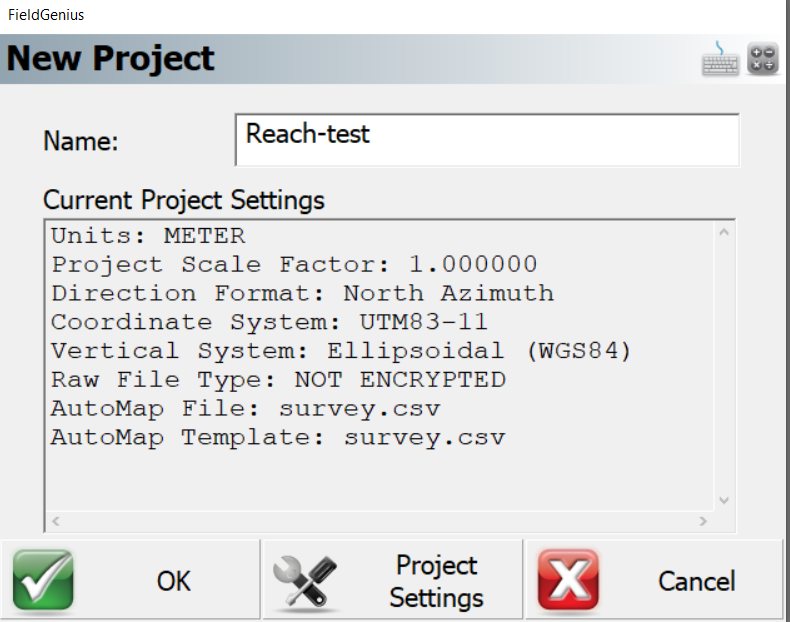Select the Direction Format North Azimuth line
The width and height of the screenshot is (790, 622).
[x=302, y=294]
